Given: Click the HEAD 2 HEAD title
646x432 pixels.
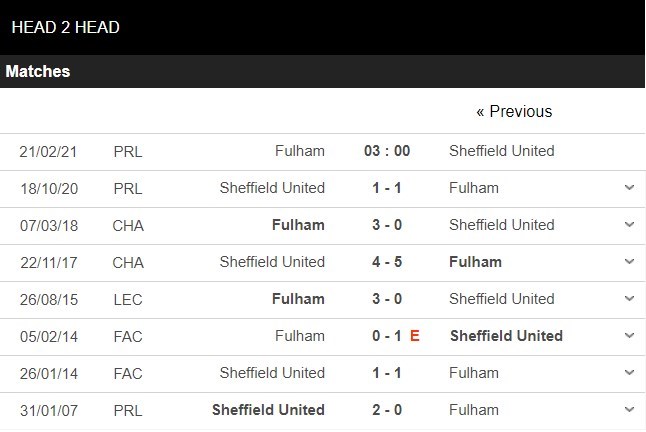Looking at the screenshot, I should point(66,27).
